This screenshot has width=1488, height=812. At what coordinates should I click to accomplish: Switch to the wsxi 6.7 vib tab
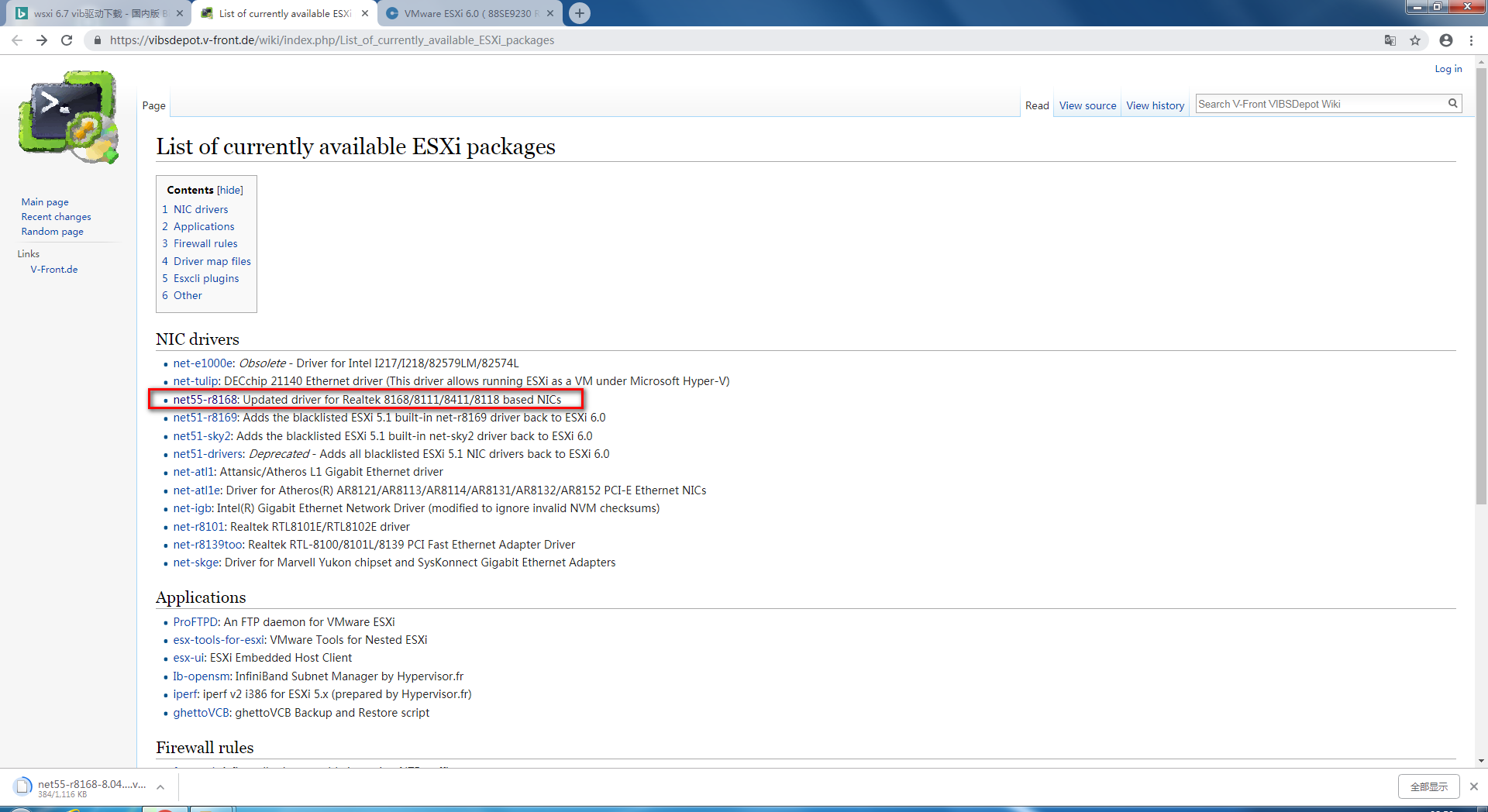(x=97, y=13)
